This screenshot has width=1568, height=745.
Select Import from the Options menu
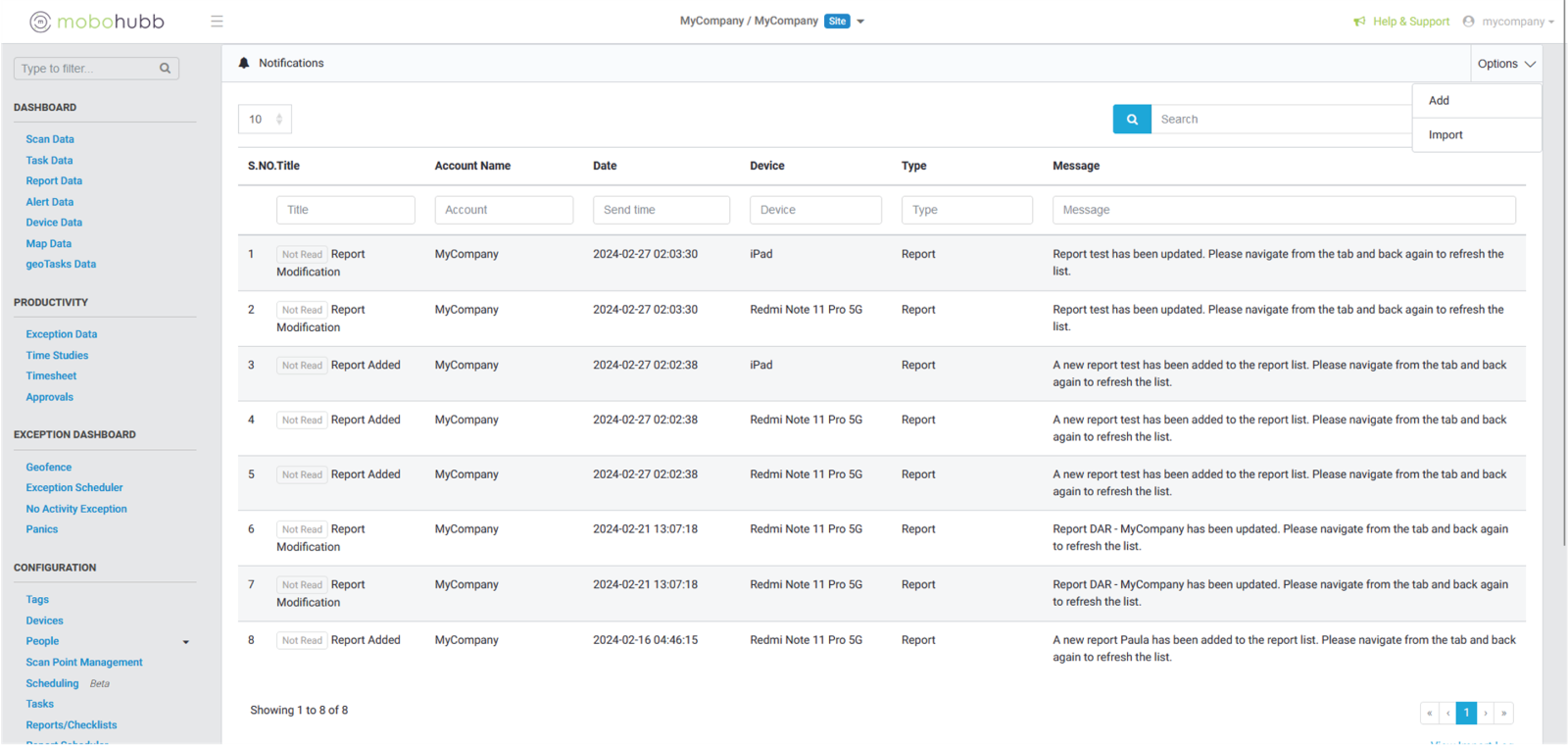point(1445,135)
